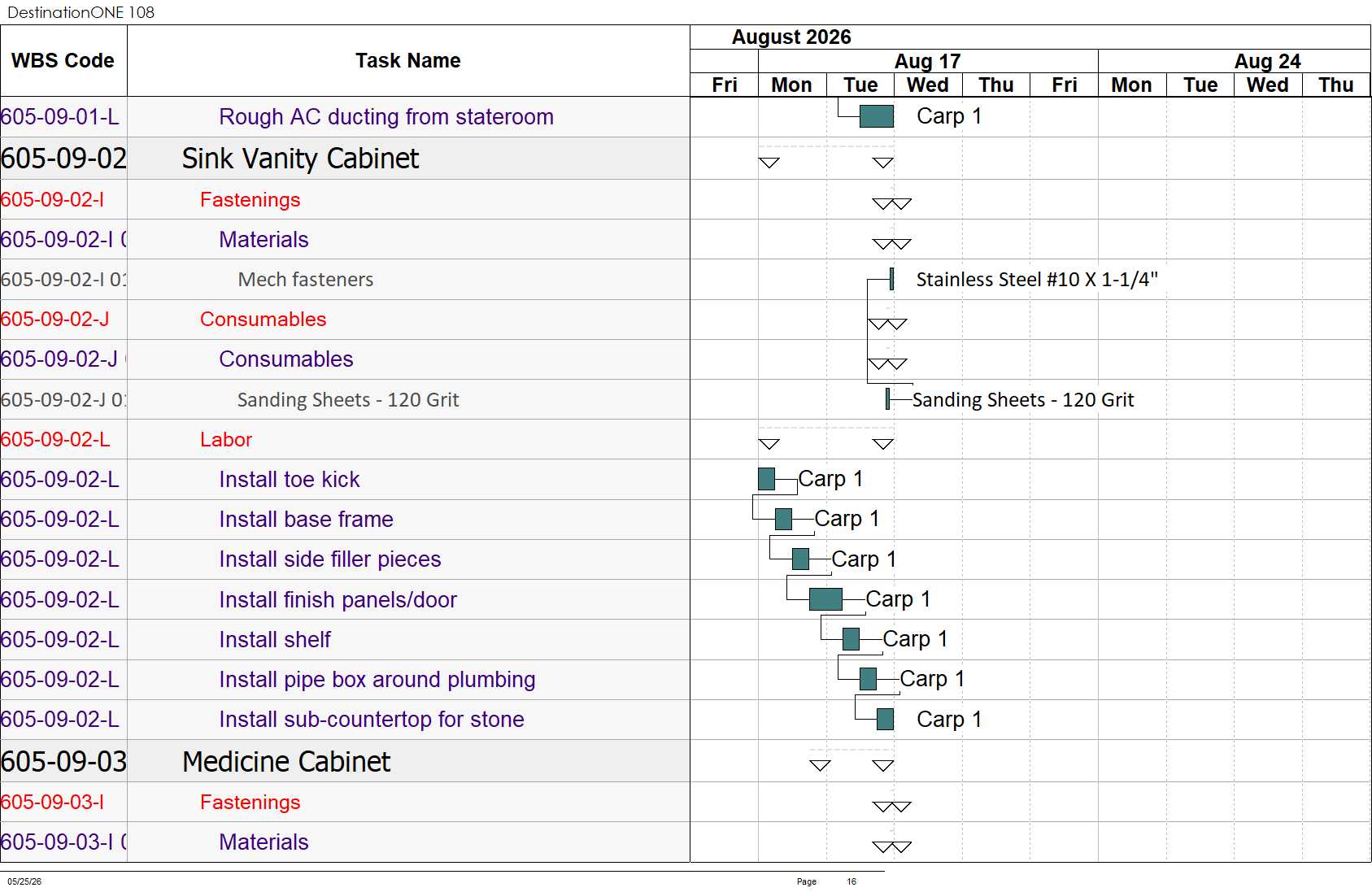Select the August 2026 timescale header

pos(791,37)
